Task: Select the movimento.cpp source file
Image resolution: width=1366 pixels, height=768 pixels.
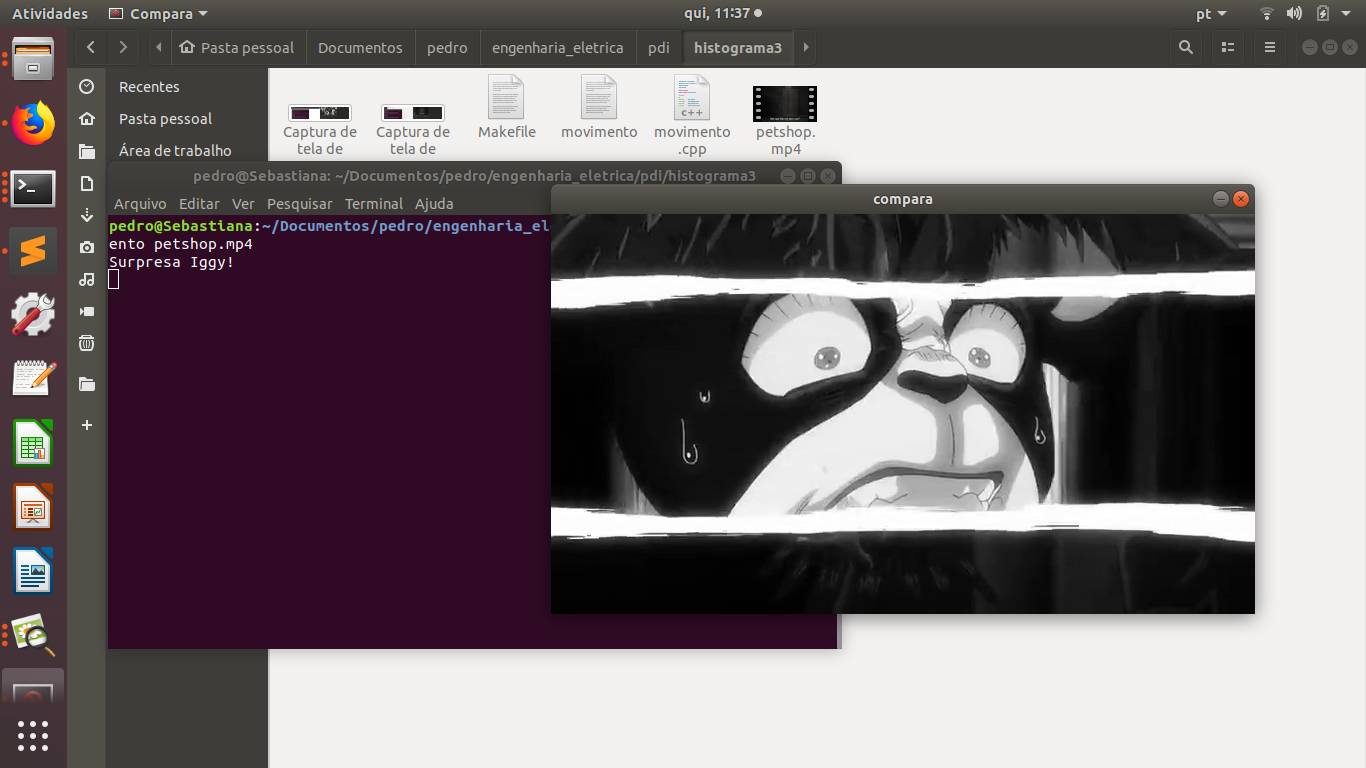Action: pyautogui.click(x=692, y=115)
